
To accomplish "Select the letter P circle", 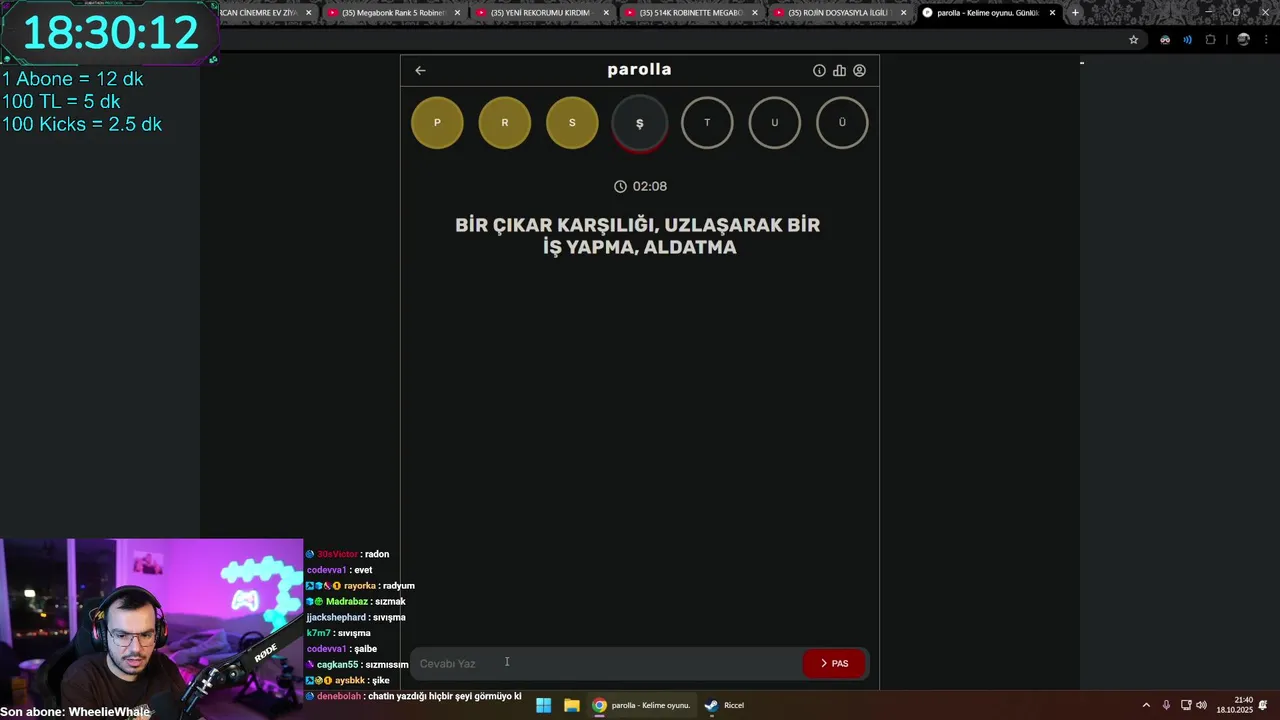I will pyautogui.click(x=437, y=123).
